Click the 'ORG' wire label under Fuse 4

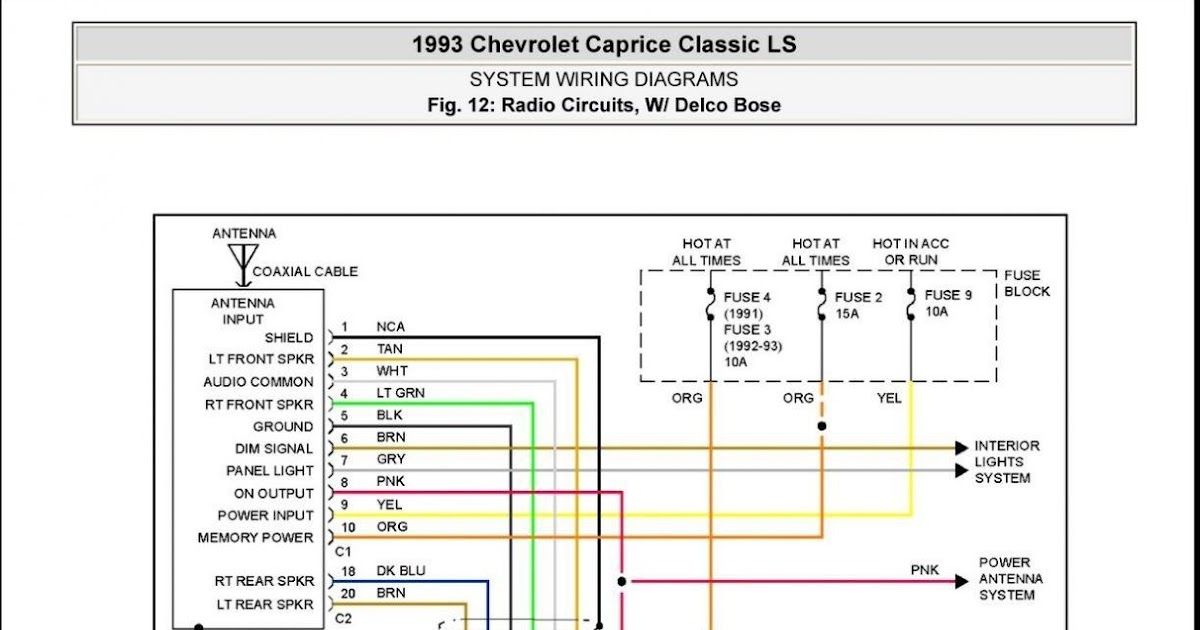click(x=687, y=398)
